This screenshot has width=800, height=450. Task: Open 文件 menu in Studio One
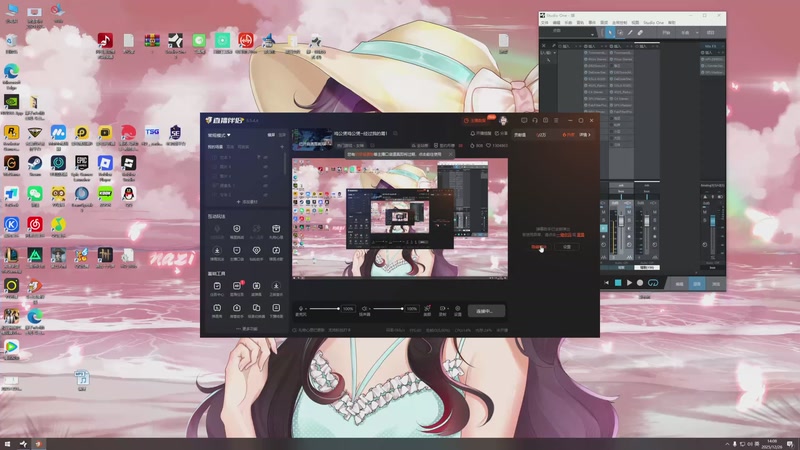pos(544,22)
